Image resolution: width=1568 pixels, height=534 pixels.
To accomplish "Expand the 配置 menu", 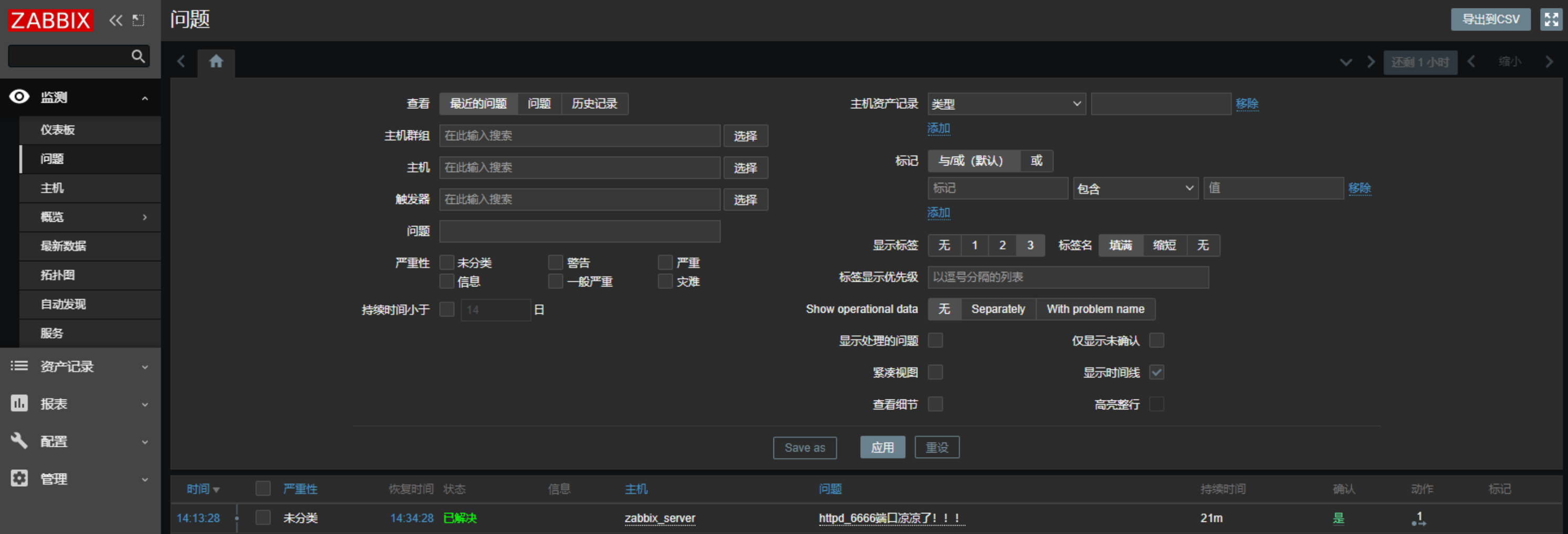I will (x=145, y=442).
